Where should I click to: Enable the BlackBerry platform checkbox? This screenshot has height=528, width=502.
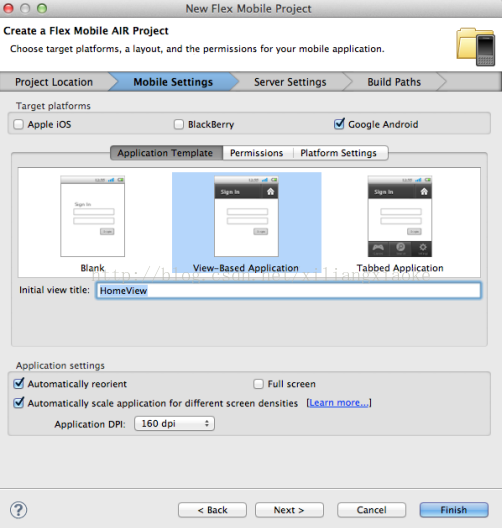179,124
